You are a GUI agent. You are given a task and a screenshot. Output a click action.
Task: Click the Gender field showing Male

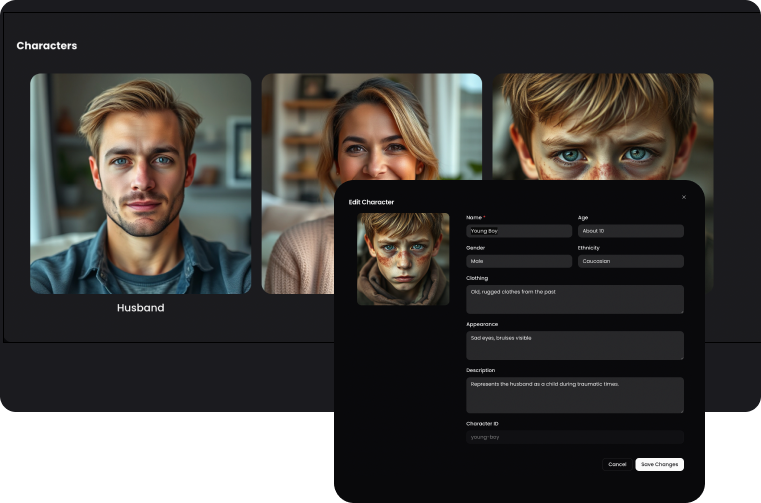pos(518,261)
